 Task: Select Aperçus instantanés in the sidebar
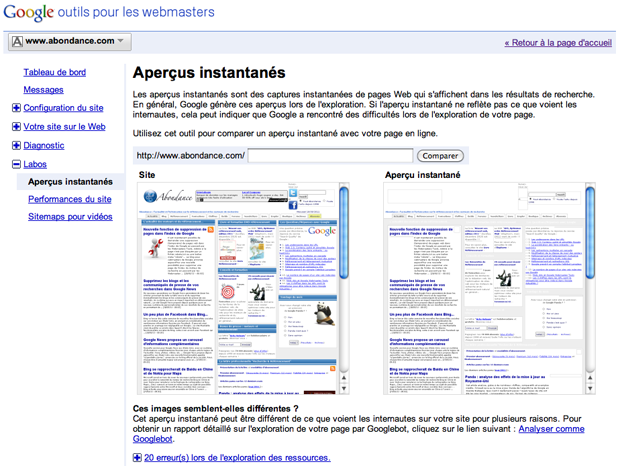tap(70, 182)
